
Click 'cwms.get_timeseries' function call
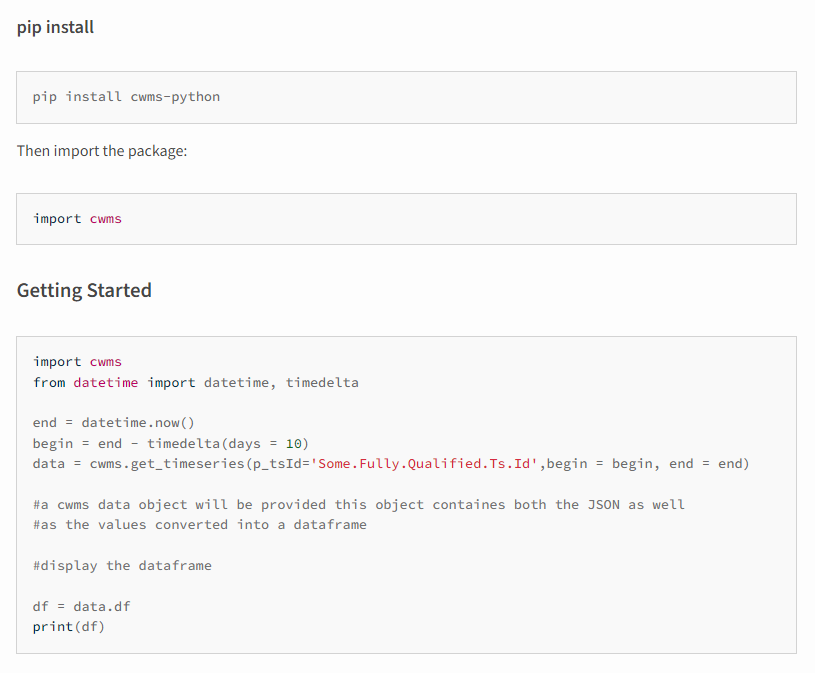[167, 464]
